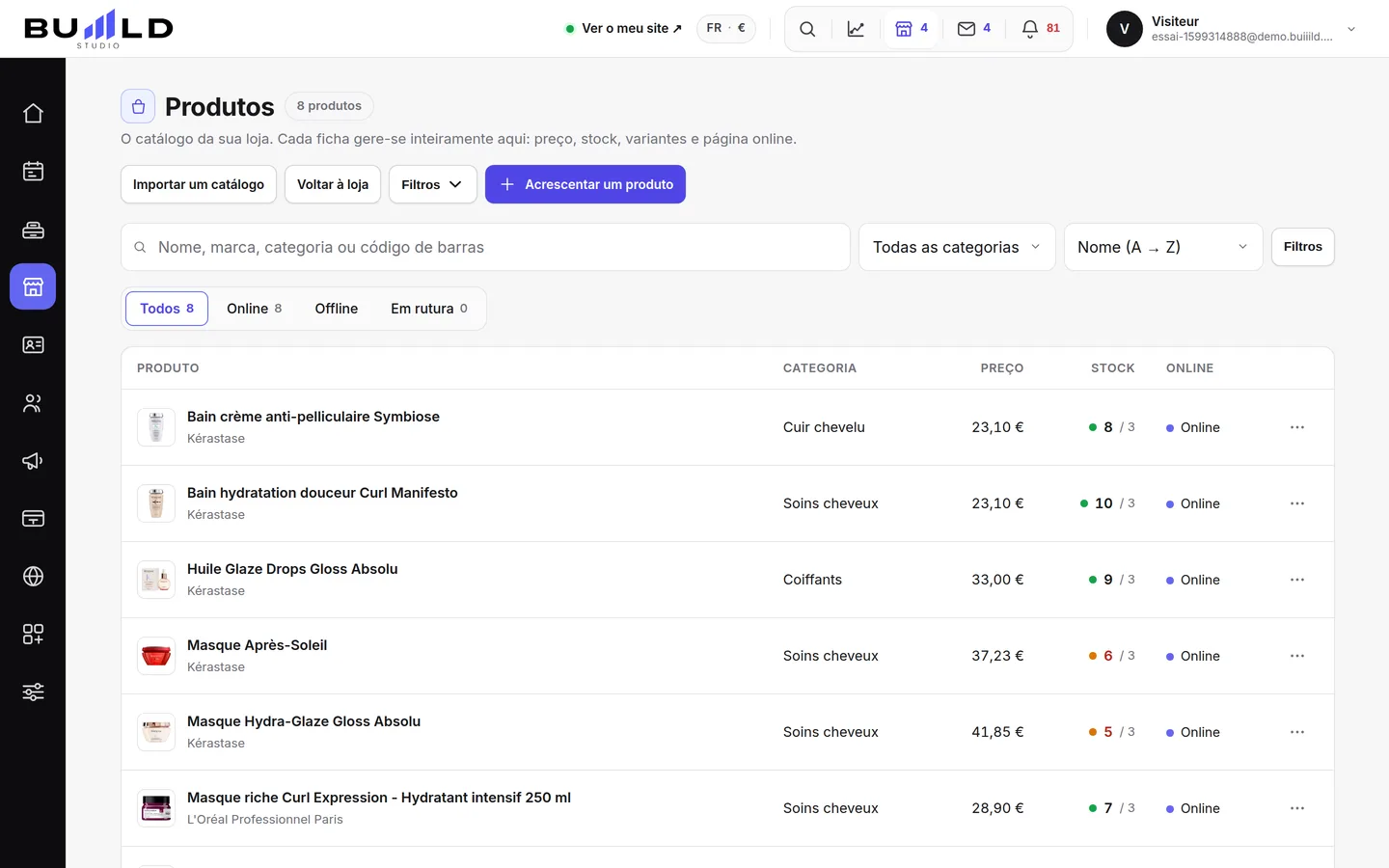Open product Masque Hydra-Glaze Gloss Absolu
1389x868 pixels.
[304, 721]
